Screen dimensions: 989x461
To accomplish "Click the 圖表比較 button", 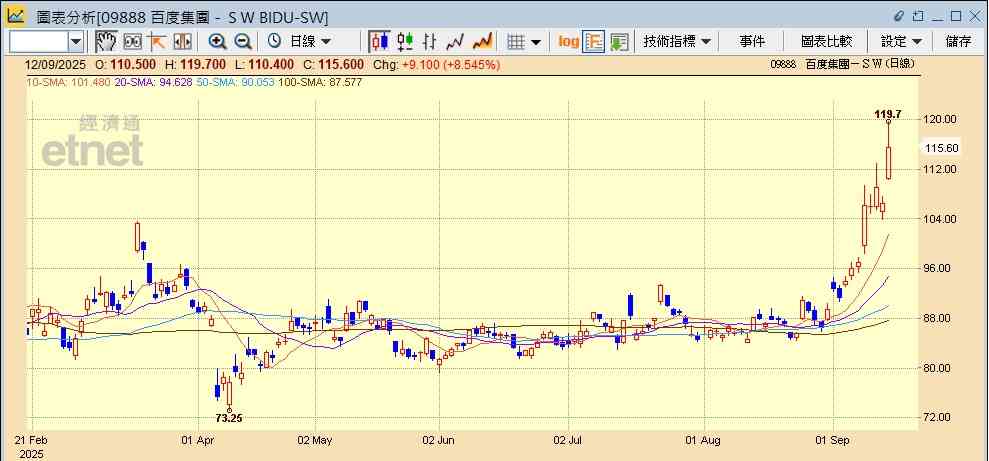I will coord(826,42).
